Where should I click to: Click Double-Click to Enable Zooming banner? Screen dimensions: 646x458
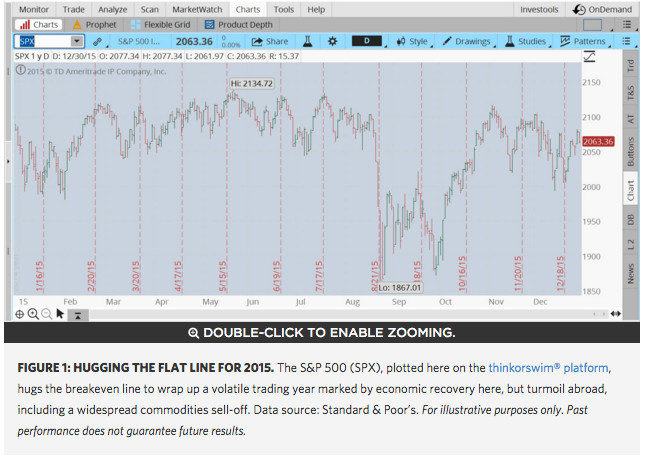click(322, 332)
